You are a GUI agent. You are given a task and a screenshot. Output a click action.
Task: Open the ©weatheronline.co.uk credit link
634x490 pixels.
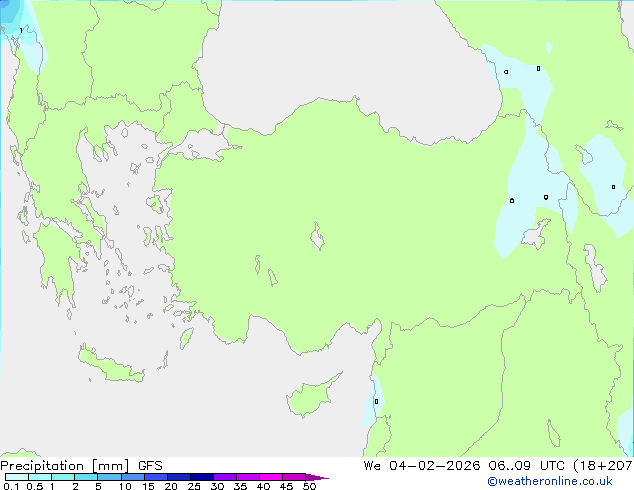550,481
